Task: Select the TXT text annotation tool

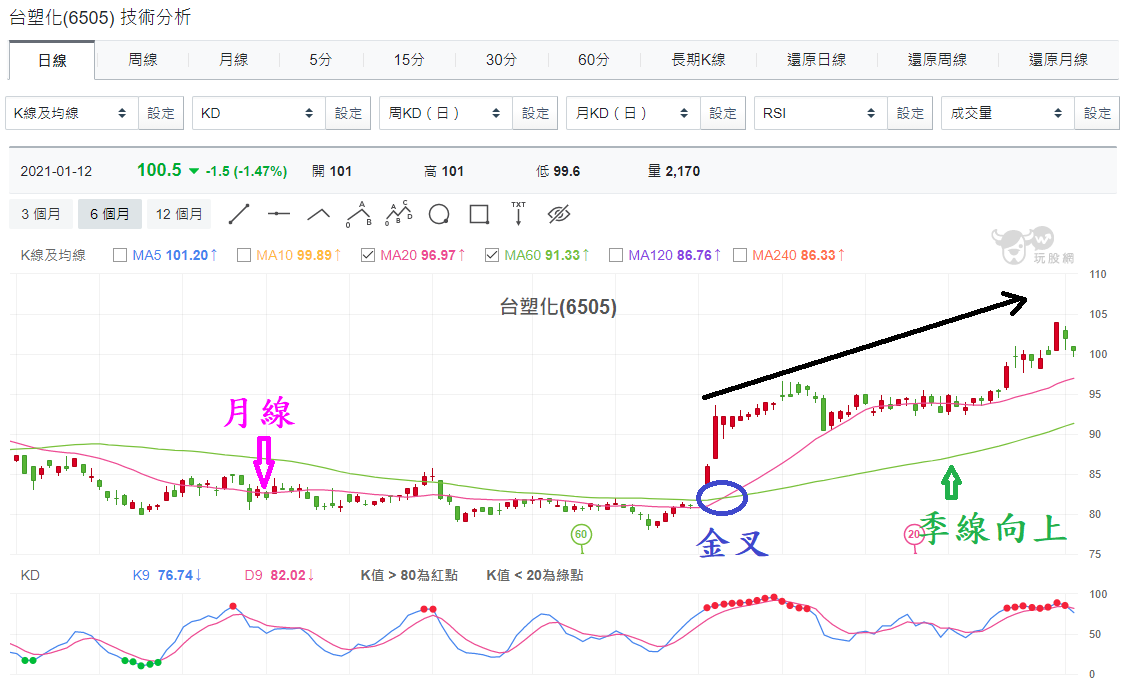Action: 518,214
